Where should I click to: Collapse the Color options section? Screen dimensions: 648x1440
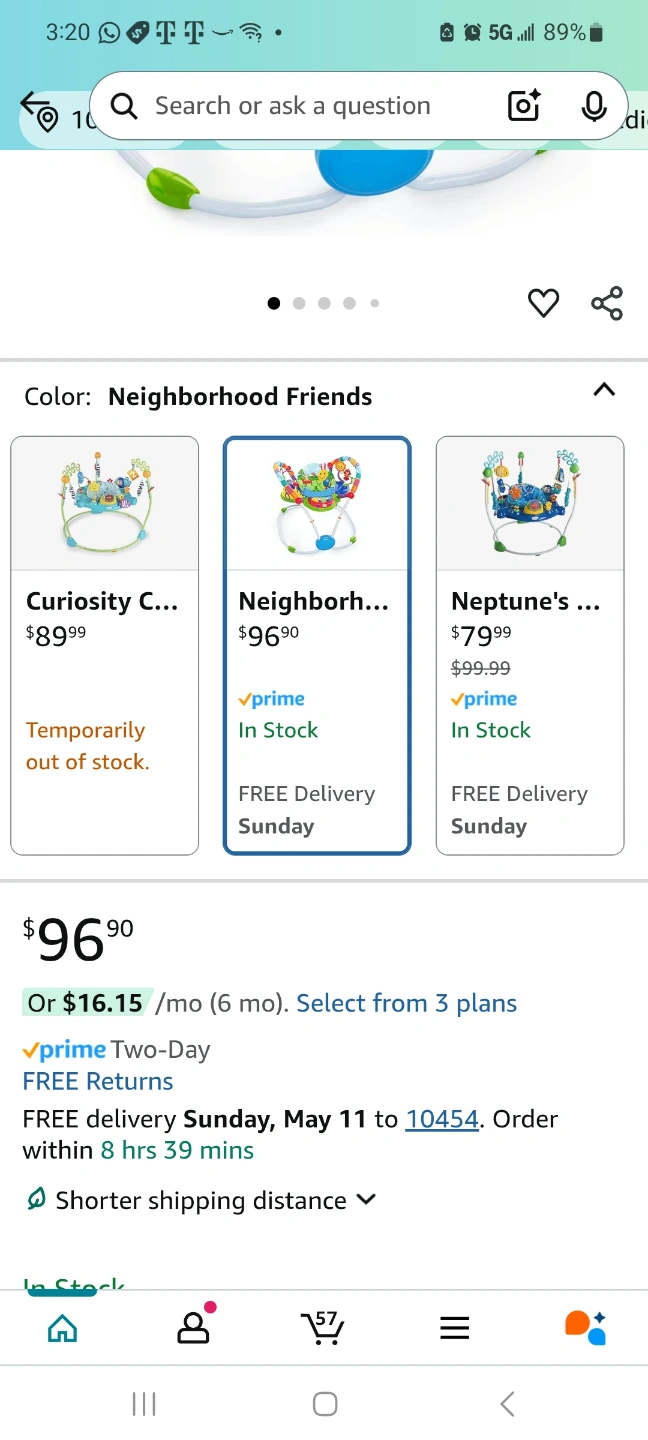click(604, 390)
